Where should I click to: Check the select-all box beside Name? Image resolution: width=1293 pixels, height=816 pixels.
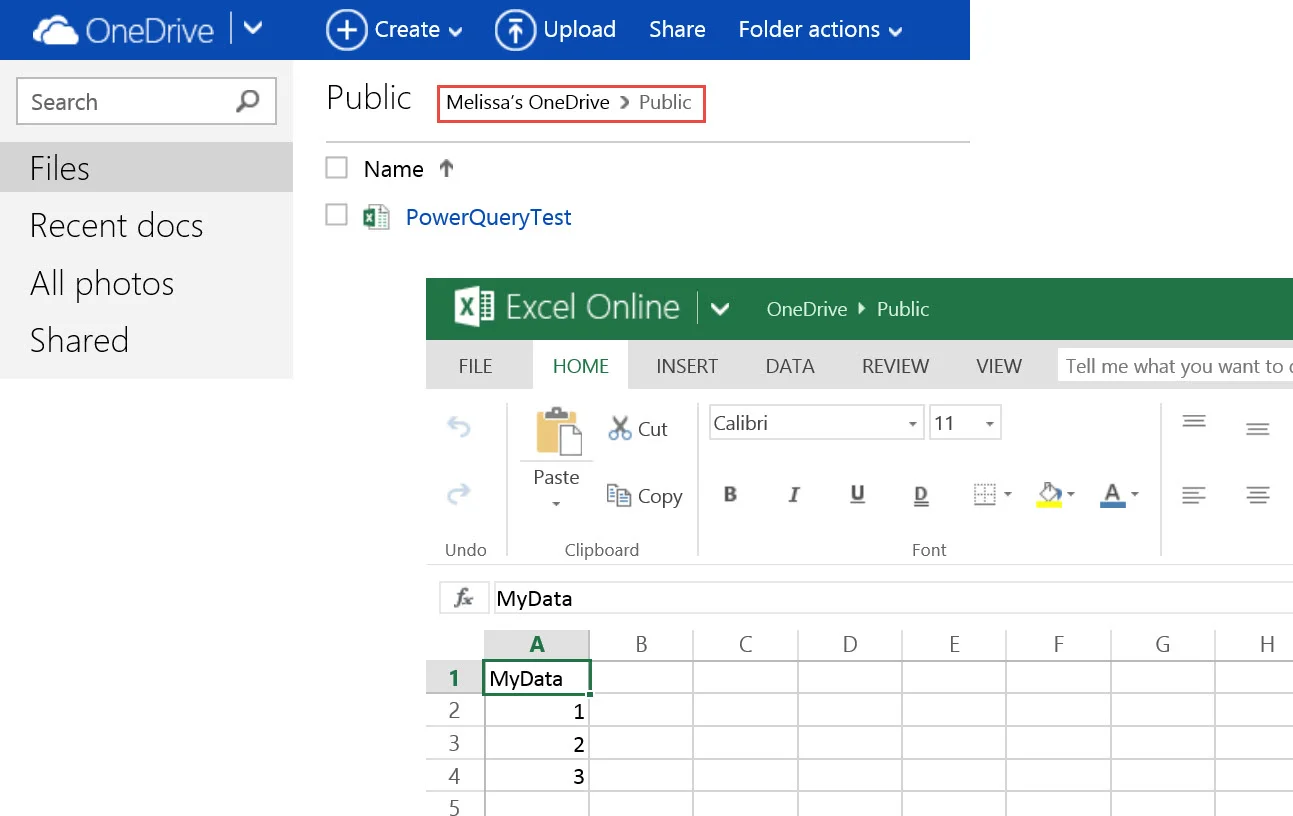pos(337,167)
